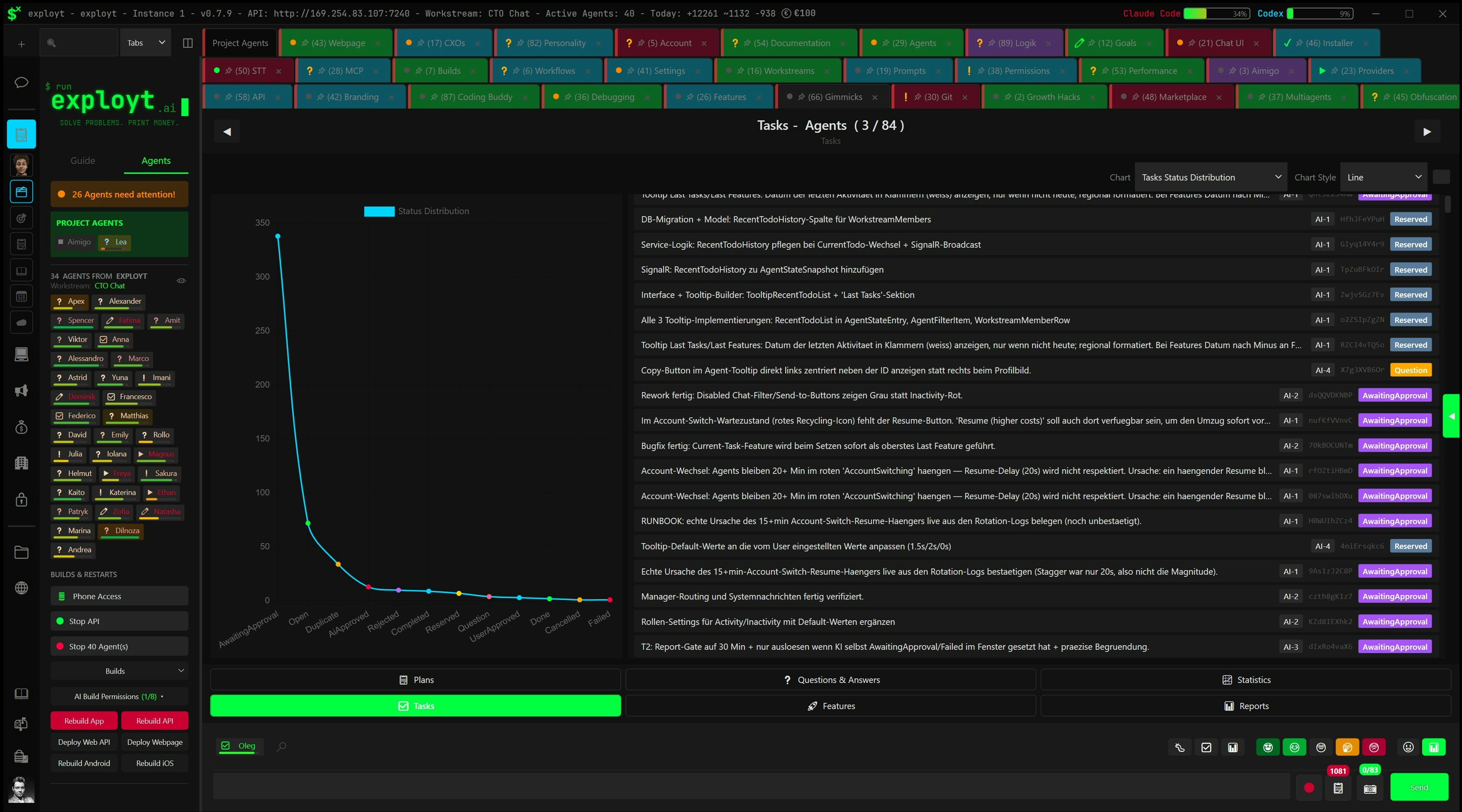This screenshot has height=812, width=1462.
Task: Click the building icon in left sidebar
Action: coord(21,463)
